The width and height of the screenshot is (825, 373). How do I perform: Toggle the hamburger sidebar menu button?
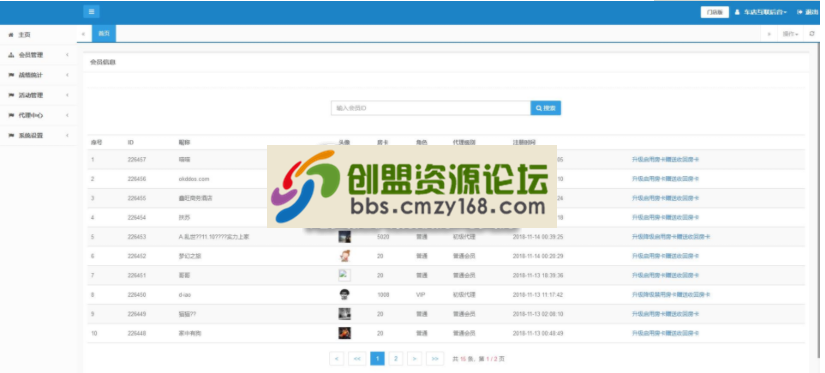(x=91, y=12)
